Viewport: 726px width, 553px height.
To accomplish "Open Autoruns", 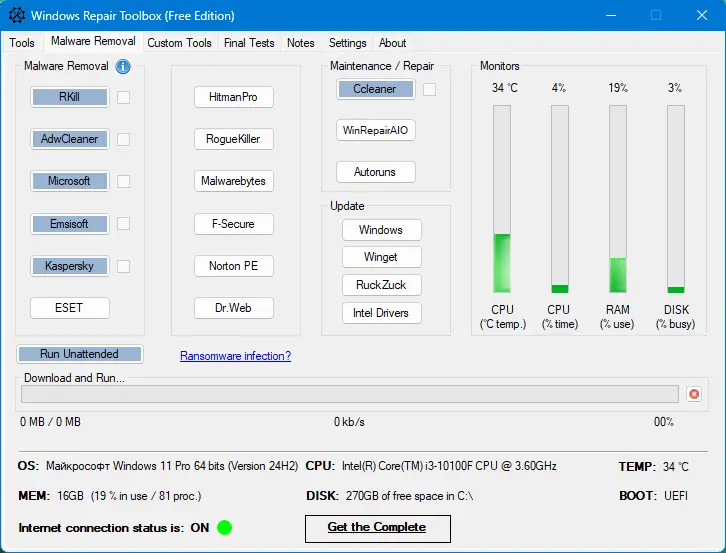I will (x=376, y=172).
